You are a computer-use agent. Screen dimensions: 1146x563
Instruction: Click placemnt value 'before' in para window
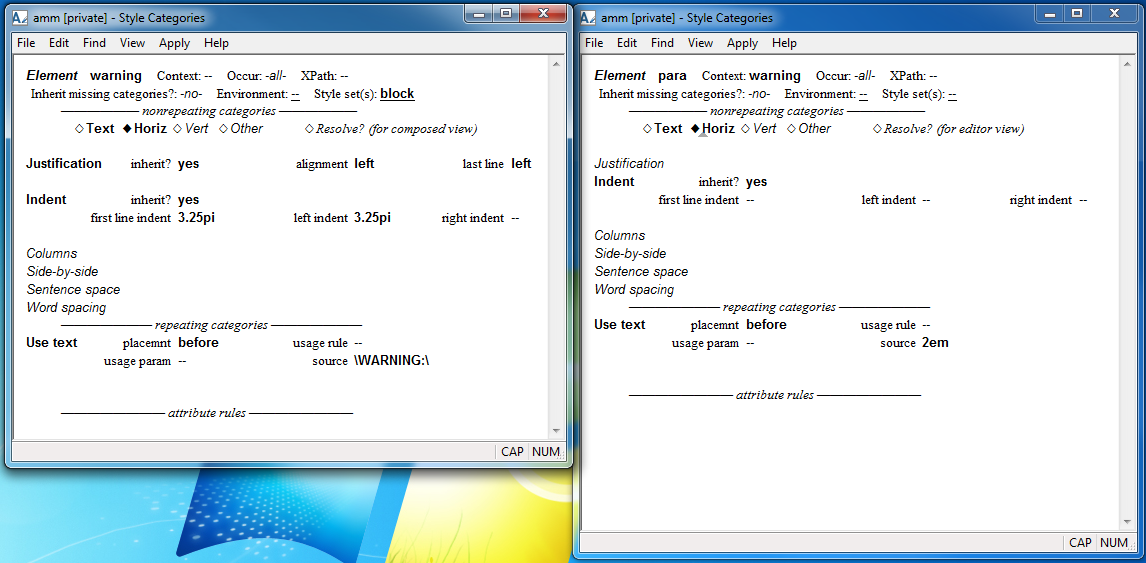click(766, 325)
